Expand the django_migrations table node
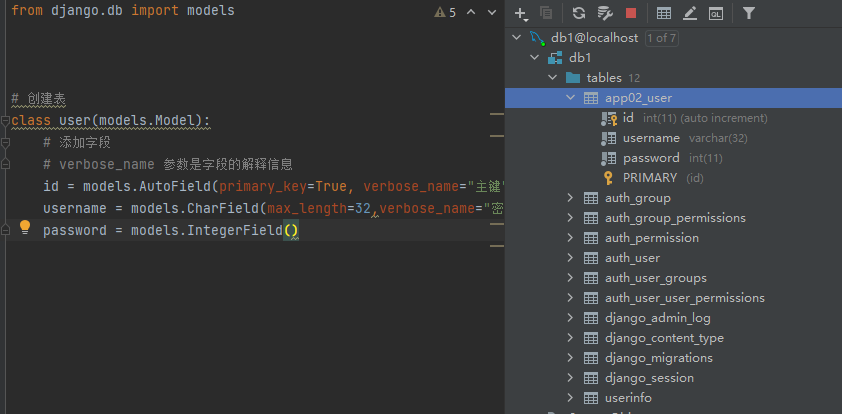Image resolution: width=842 pixels, height=414 pixels. coord(570,358)
